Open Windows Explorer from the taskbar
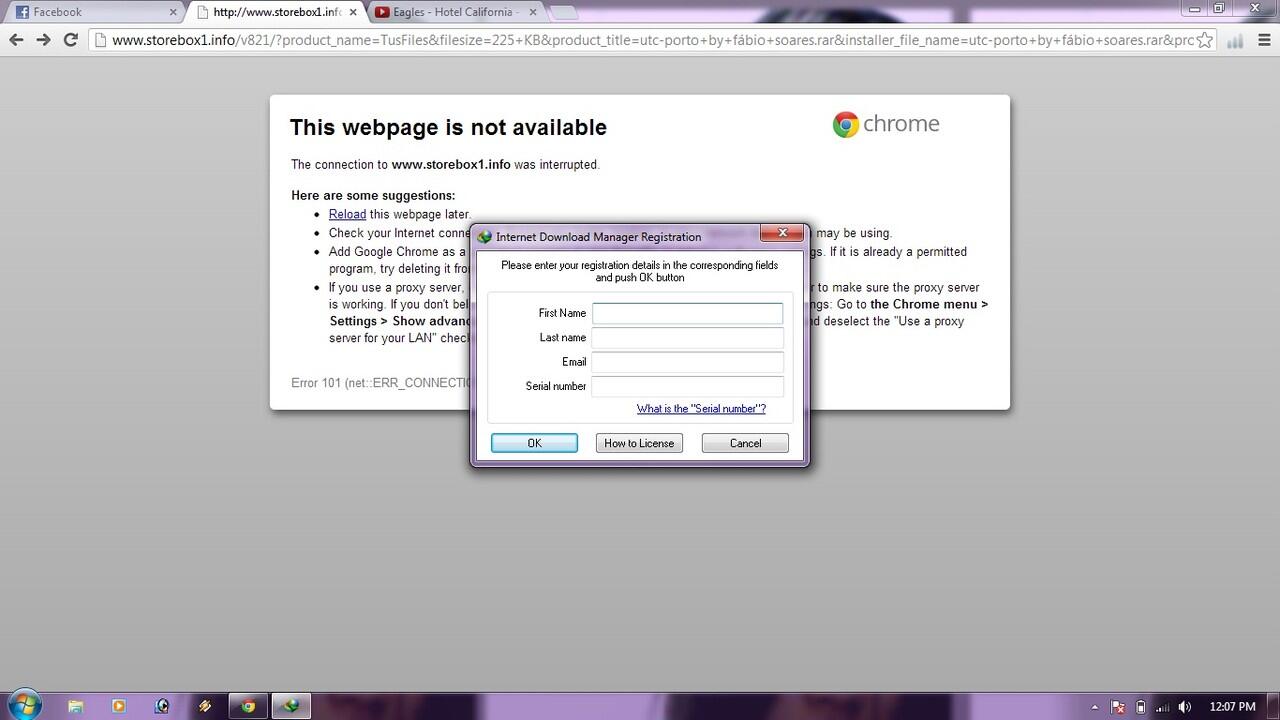1280x720 pixels. [x=75, y=705]
